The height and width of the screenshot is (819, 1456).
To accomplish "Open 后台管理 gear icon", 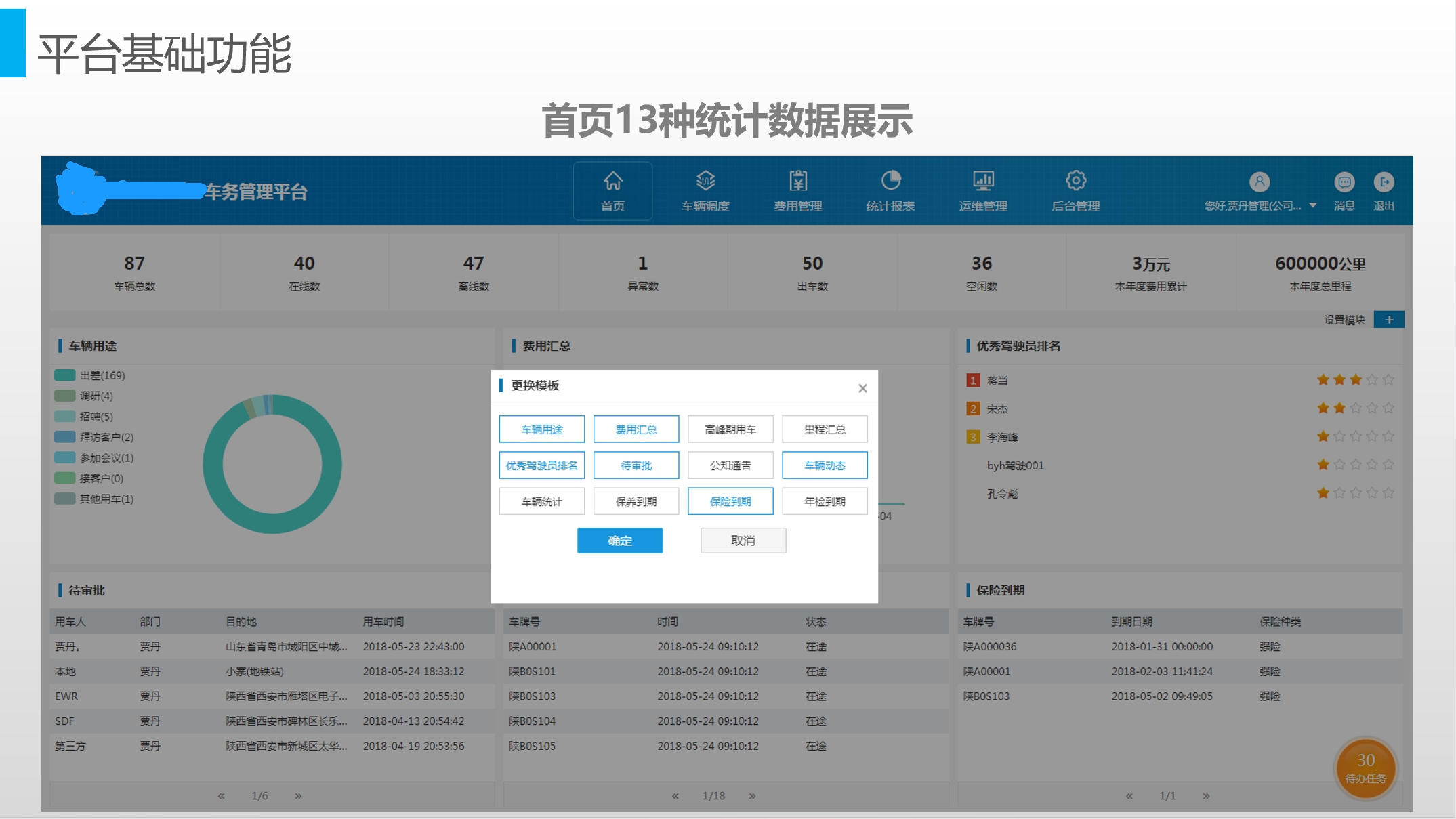I will coord(1075,182).
